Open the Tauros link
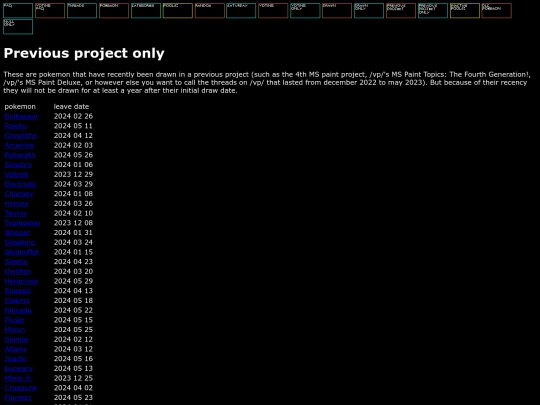 click(x=16, y=213)
